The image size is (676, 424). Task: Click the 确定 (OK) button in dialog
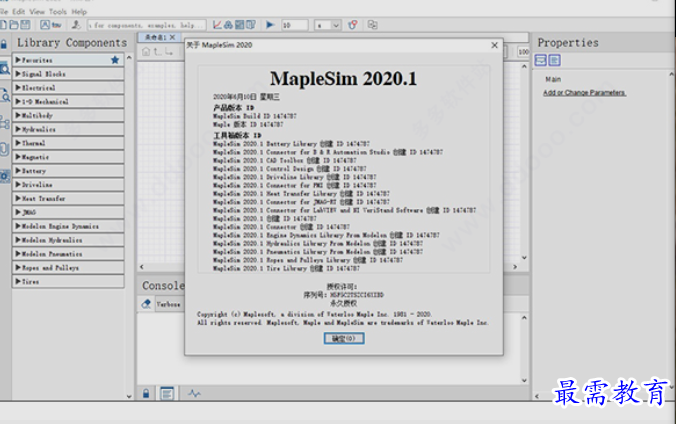pyautogui.click(x=341, y=338)
